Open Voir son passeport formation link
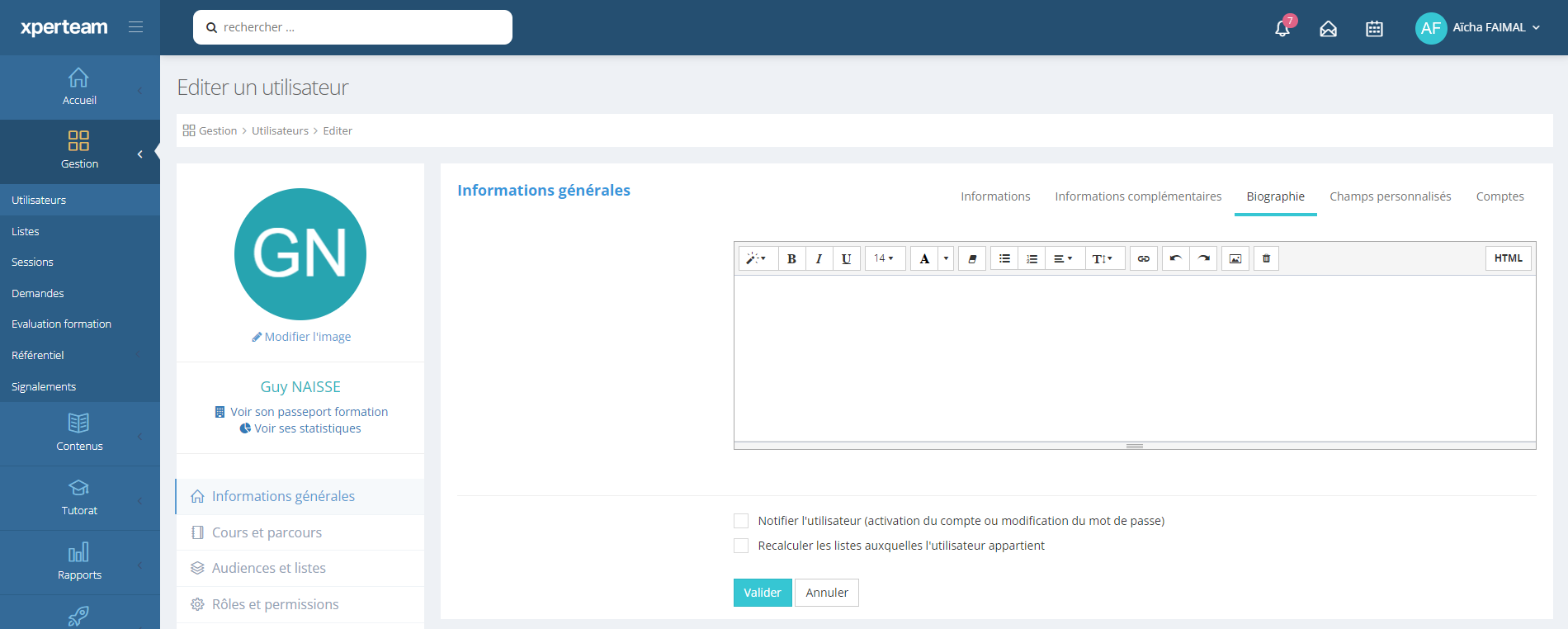The width and height of the screenshot is (1568, 629). point(308,412)
